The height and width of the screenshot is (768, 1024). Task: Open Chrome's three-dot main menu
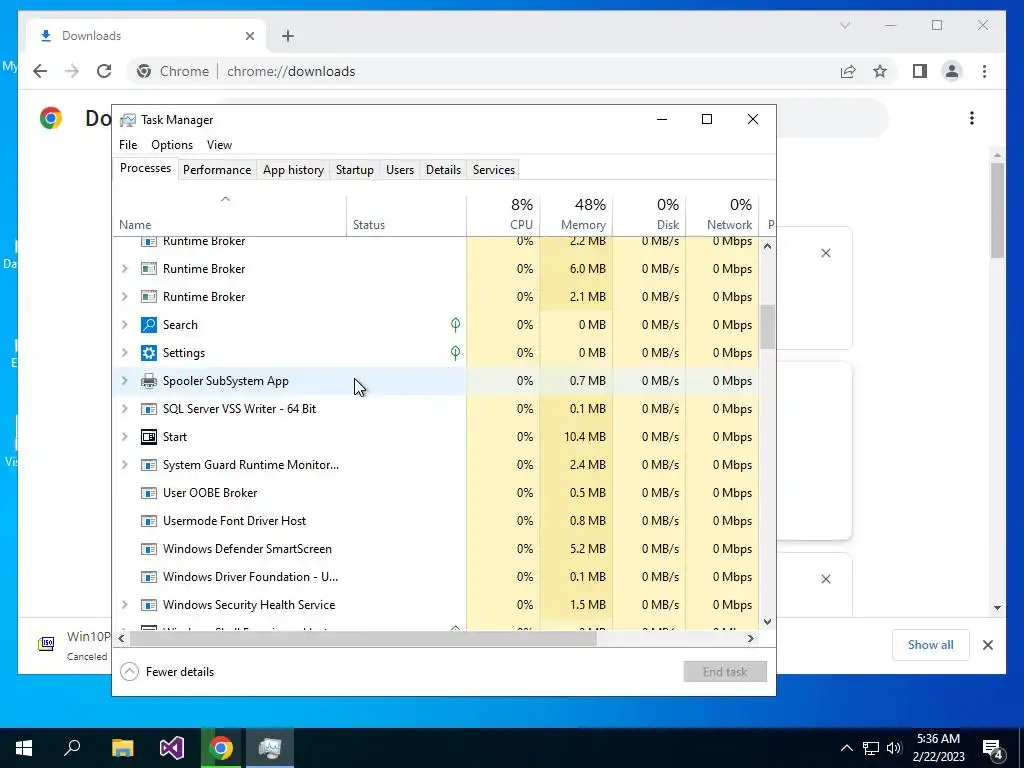(x=984, y=71)
